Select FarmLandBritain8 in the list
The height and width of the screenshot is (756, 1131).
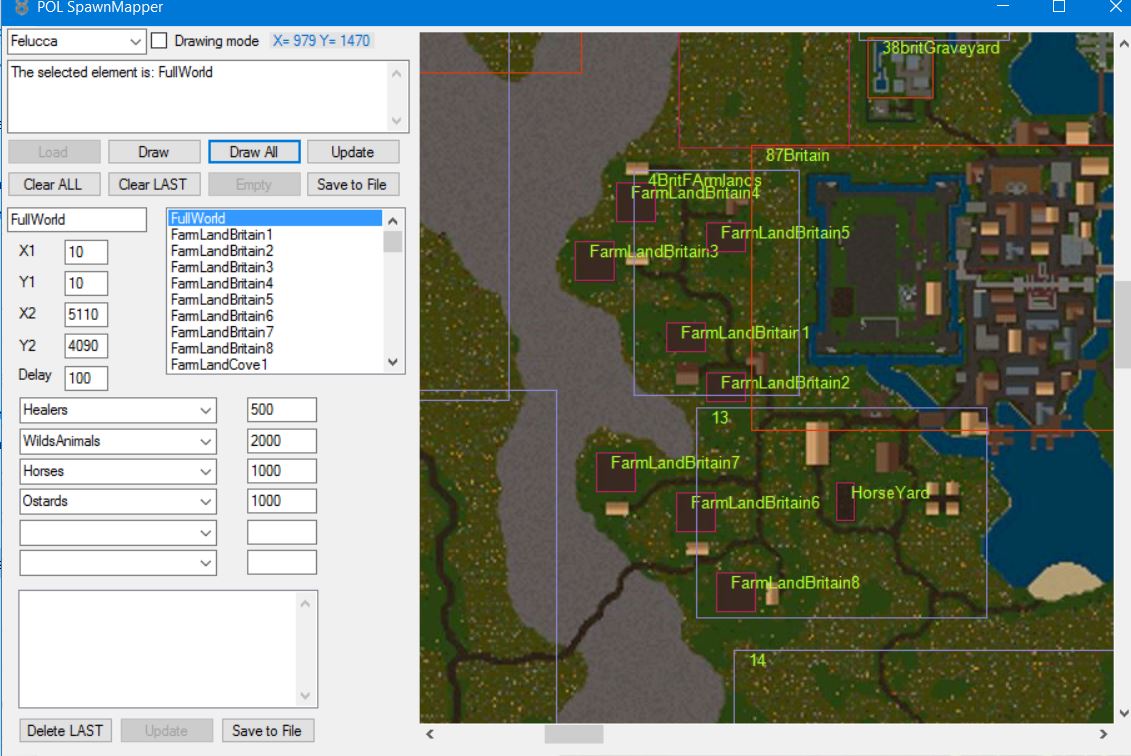pos(275,348)
